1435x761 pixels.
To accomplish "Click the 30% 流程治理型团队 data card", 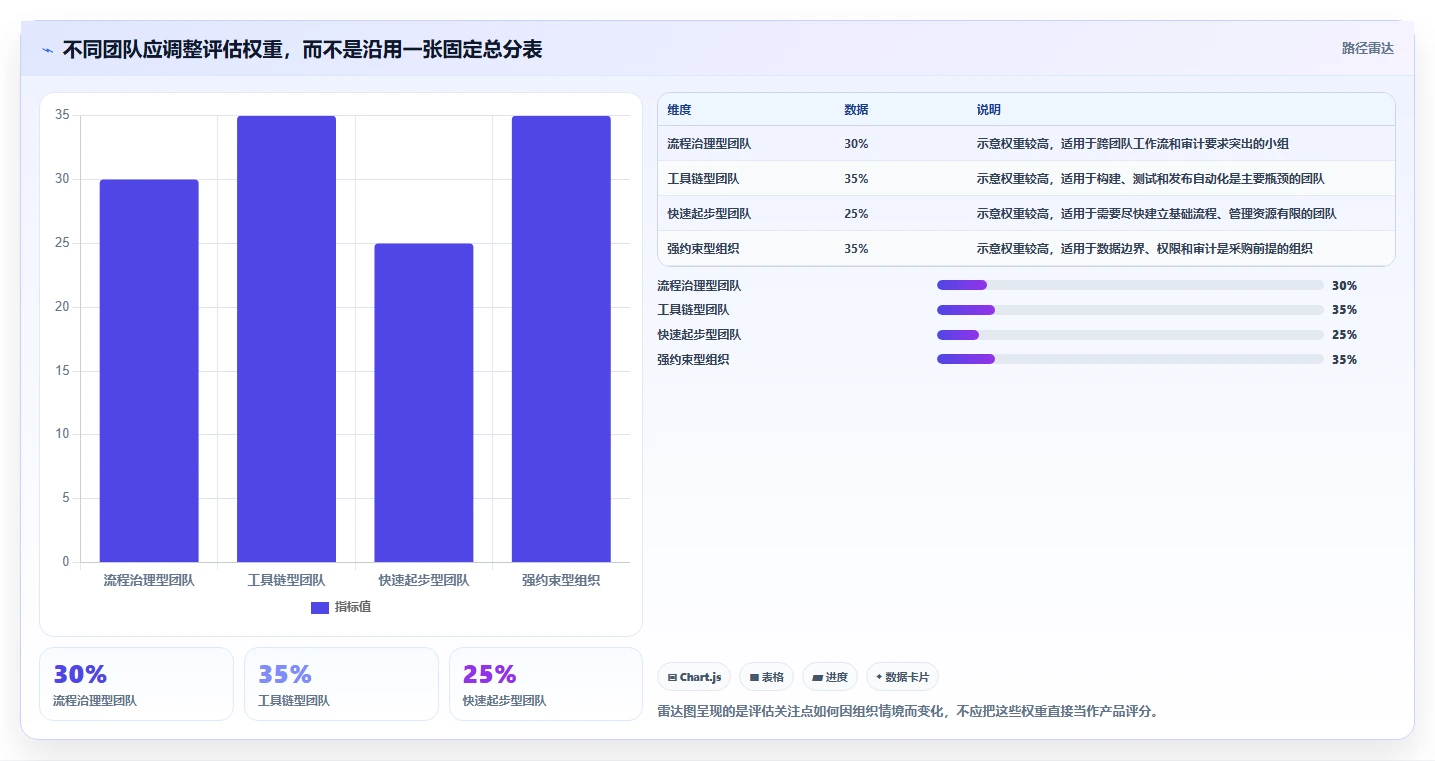I will tap(136, 684).
